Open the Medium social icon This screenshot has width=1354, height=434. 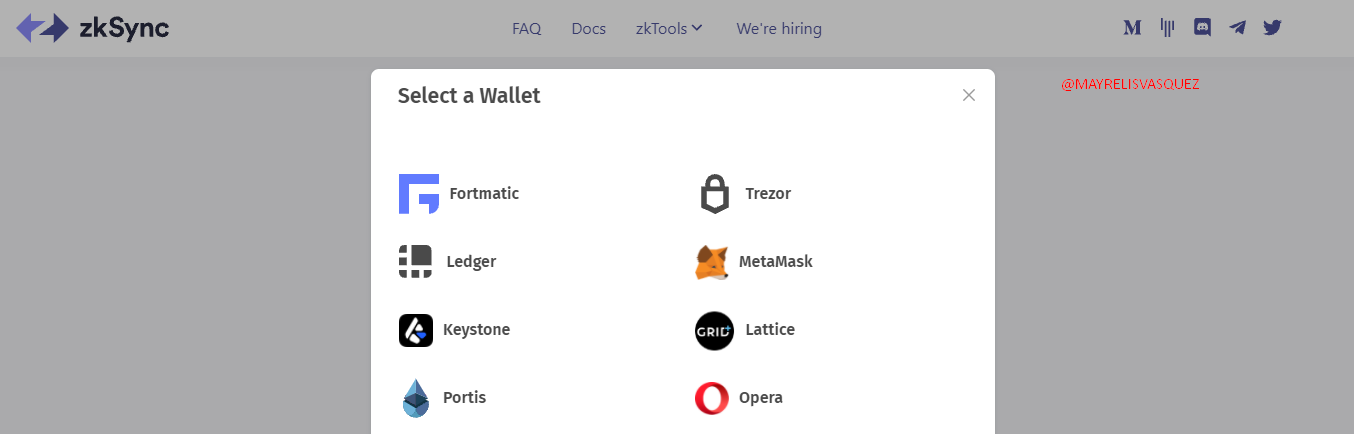click(1132, 28)
